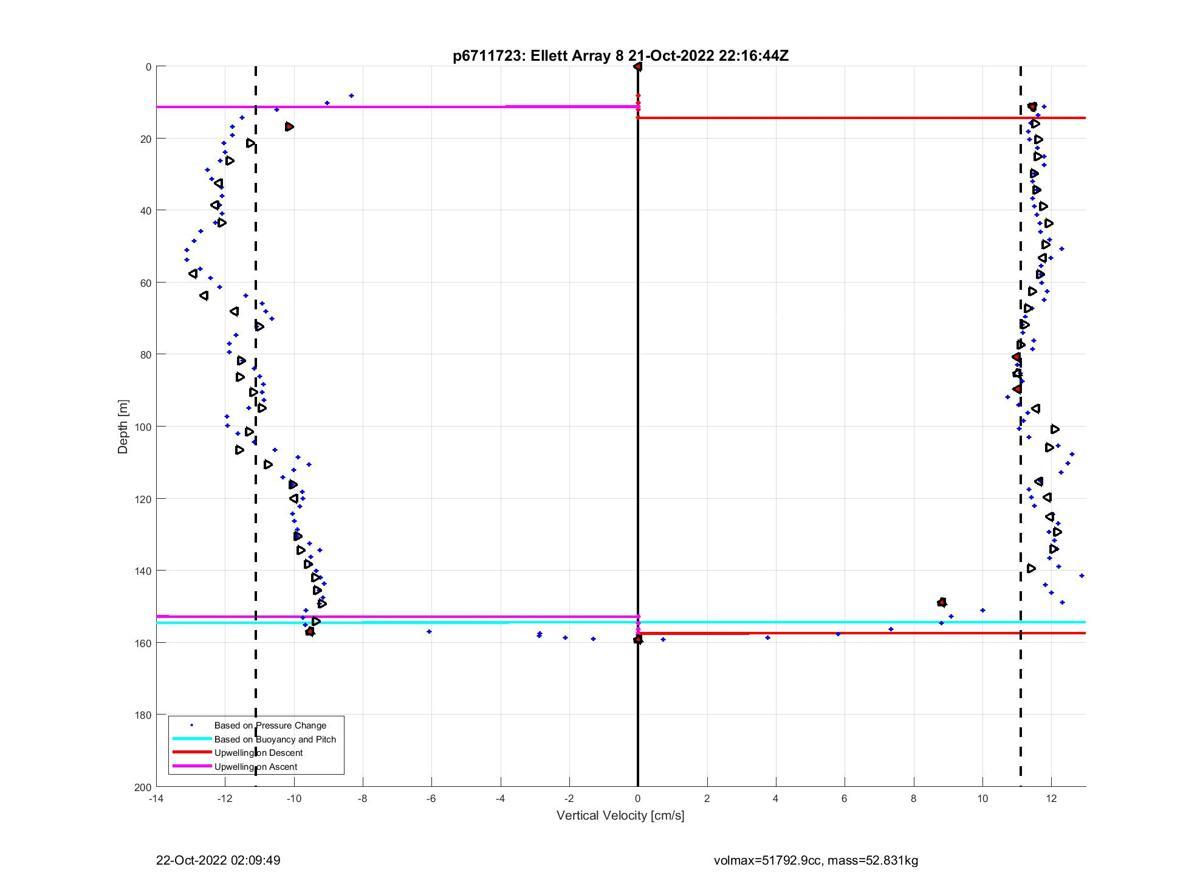
Task: Click the y-axis tick label 100
Action: click(x=142, y=427)
